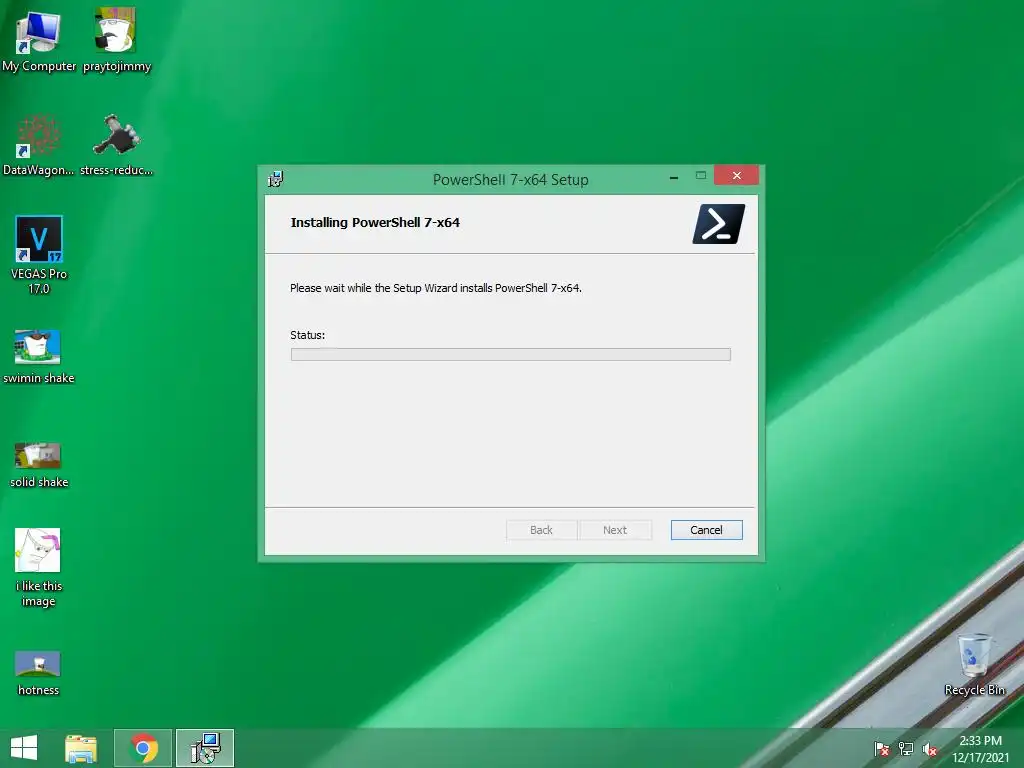
Task: Click the 'Status:' label
Action: (x=308, y=335)
